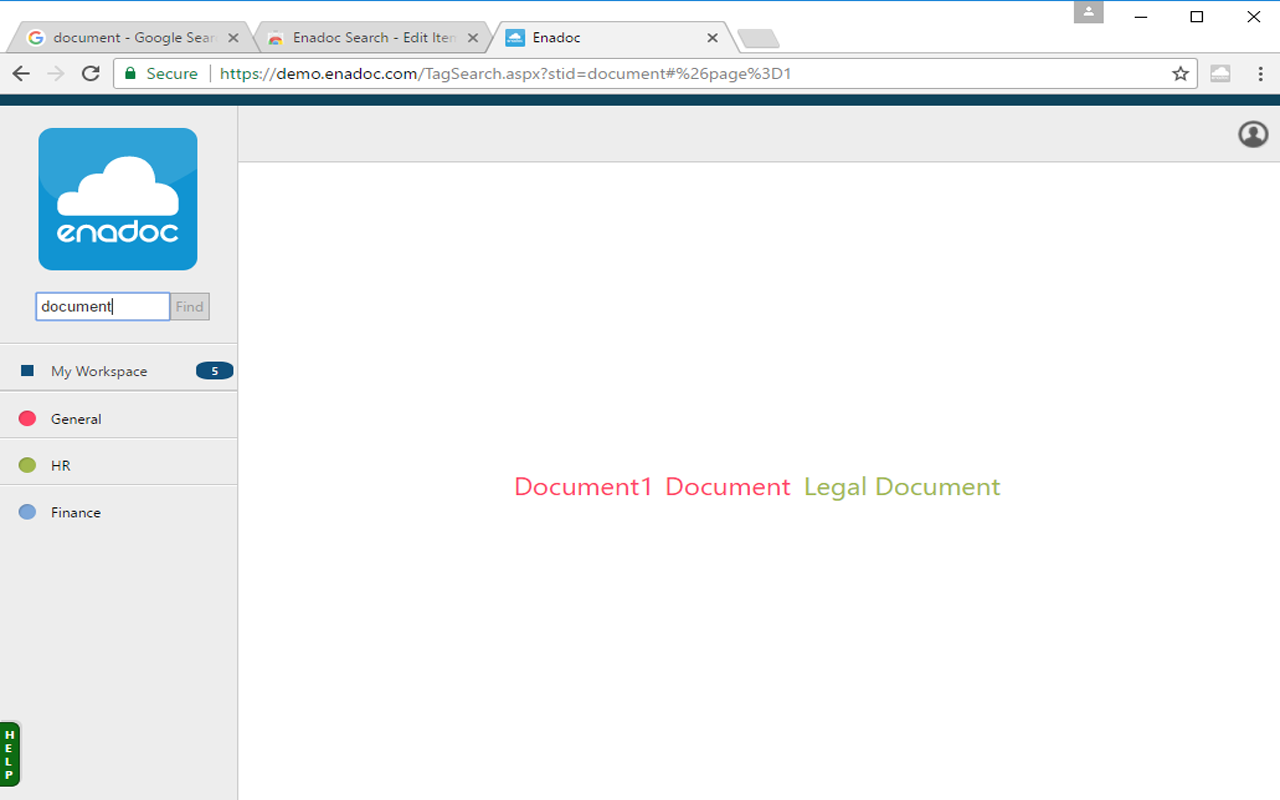
Task: Click the browser forward arrow
Action: [56, 73]
